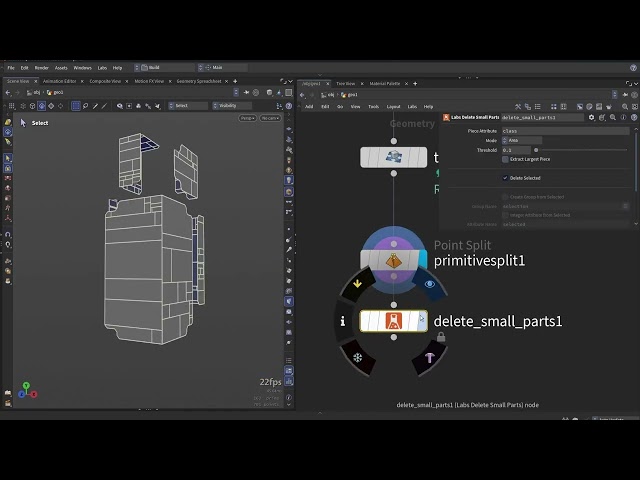Tick Create Group from Selected checkbox
This screenshot has width=640, height=480.
tap(505, 197)
